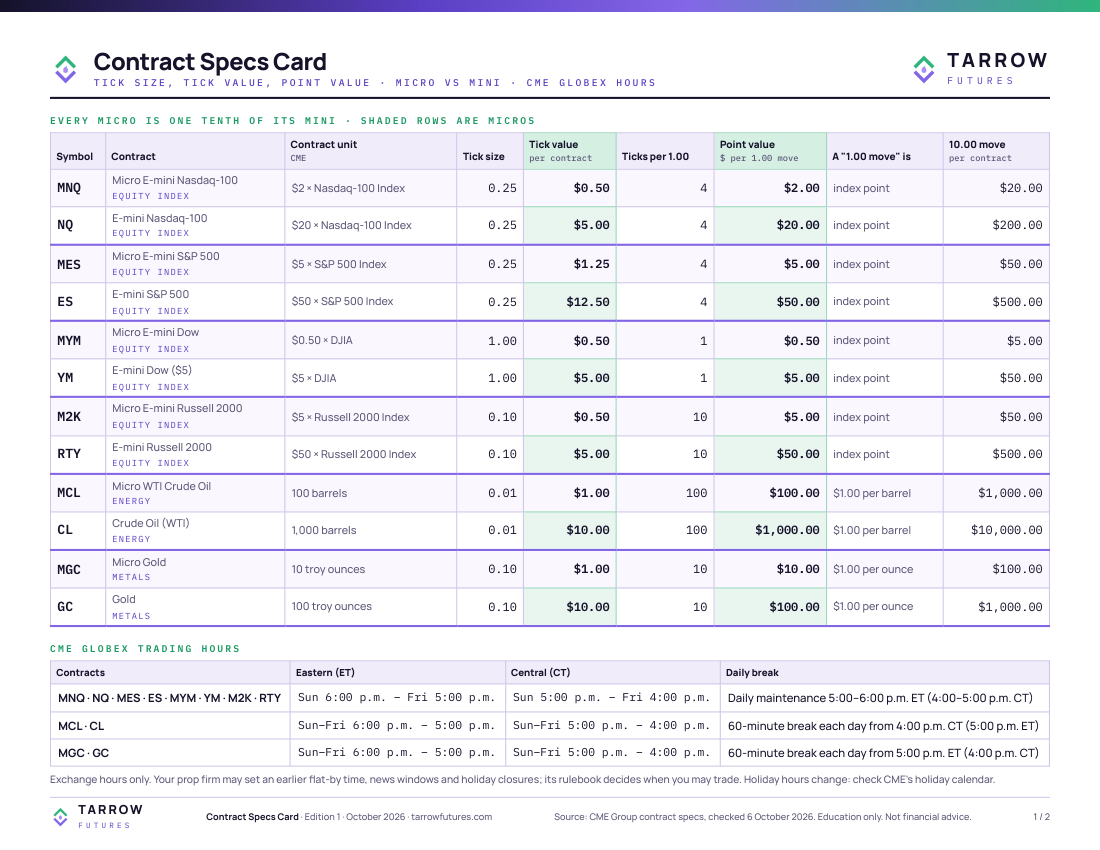This screenshot has width=1100, height=850.
Task: Click the page number 1 / 2
Action: pyautogui.click(x=1041, y=817)
